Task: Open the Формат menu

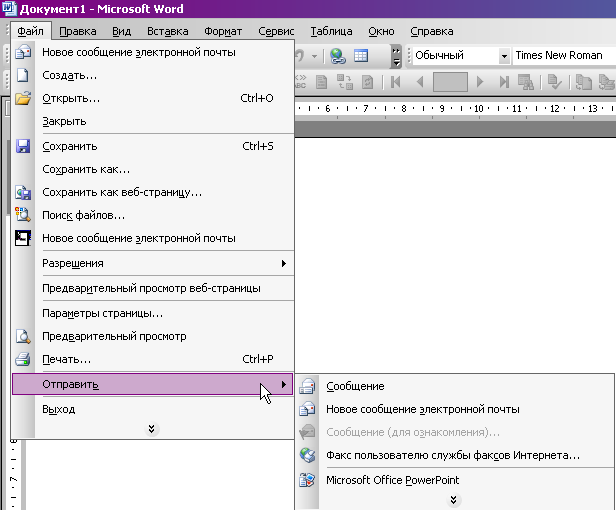Action: pyautogui.click(x=223, y=31)
